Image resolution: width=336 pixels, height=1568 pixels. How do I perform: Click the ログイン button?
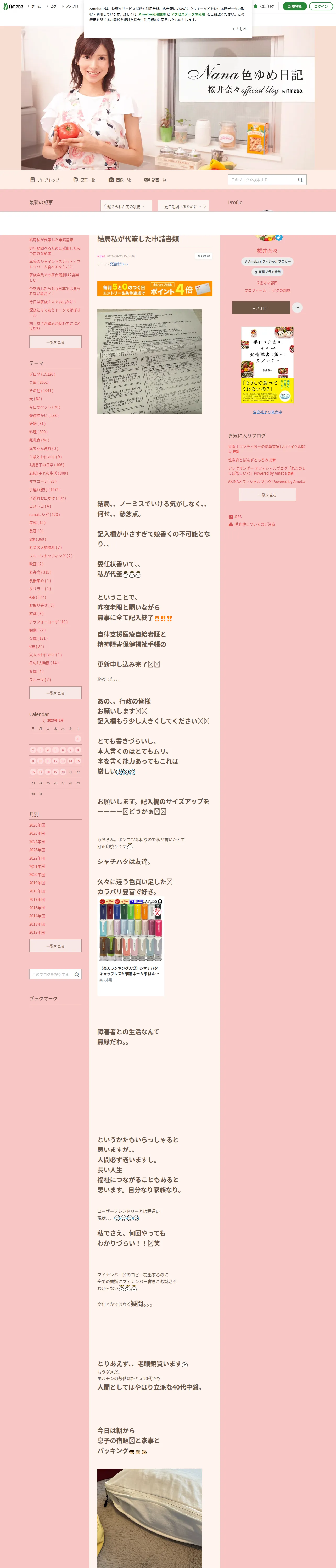pyautogui.click(x=321, y=6)
